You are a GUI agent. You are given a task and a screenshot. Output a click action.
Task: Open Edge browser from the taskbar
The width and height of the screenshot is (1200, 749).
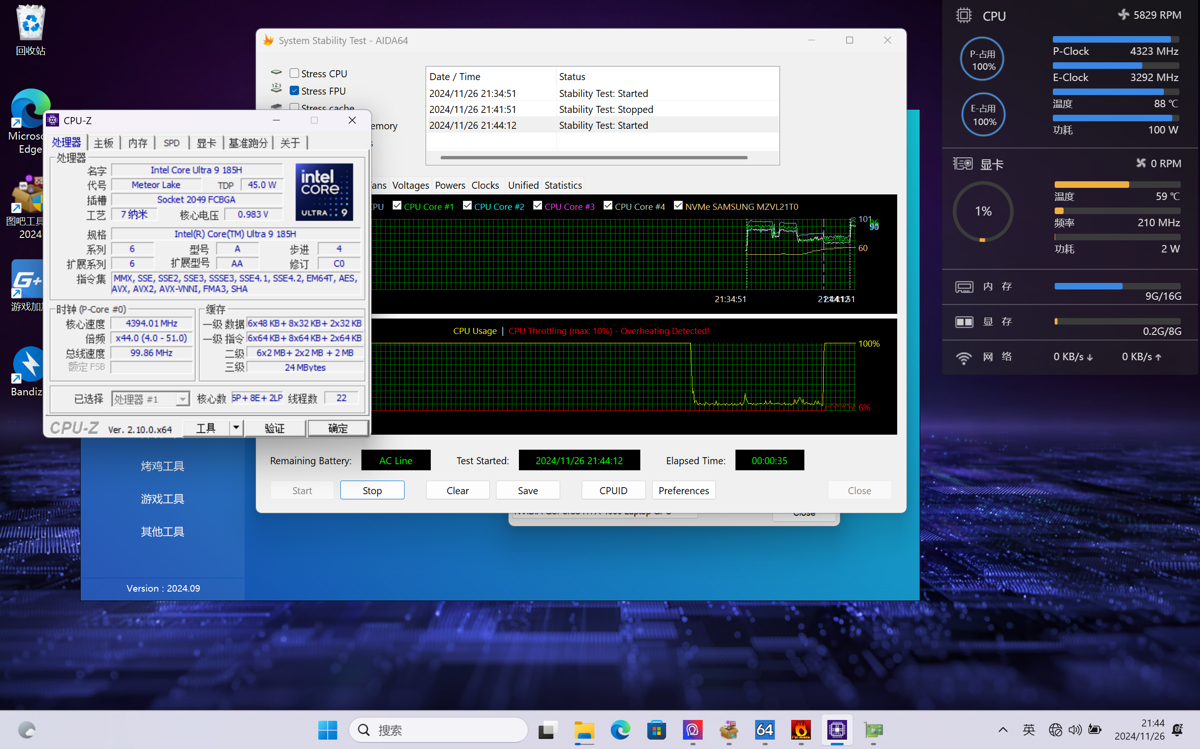pos(620,730)
